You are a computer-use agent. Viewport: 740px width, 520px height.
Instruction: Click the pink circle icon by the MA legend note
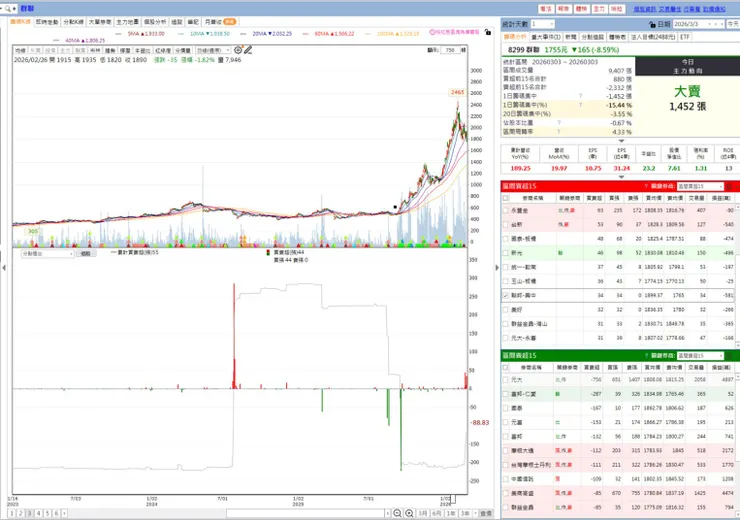432,32
